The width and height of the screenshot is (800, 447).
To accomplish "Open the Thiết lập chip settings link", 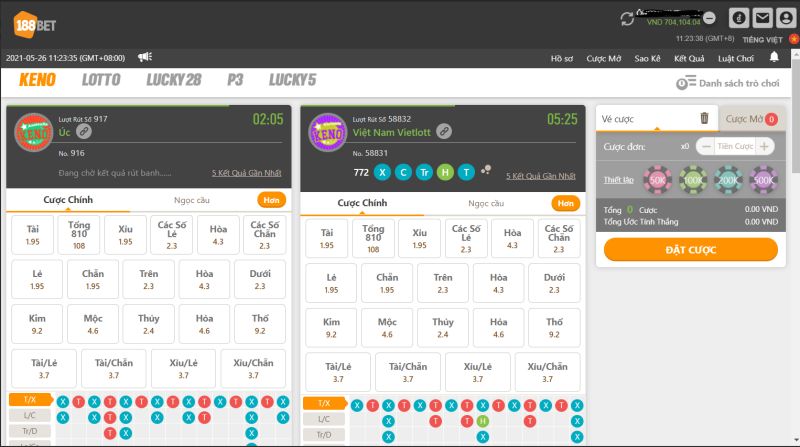I will tap(618, 180).
